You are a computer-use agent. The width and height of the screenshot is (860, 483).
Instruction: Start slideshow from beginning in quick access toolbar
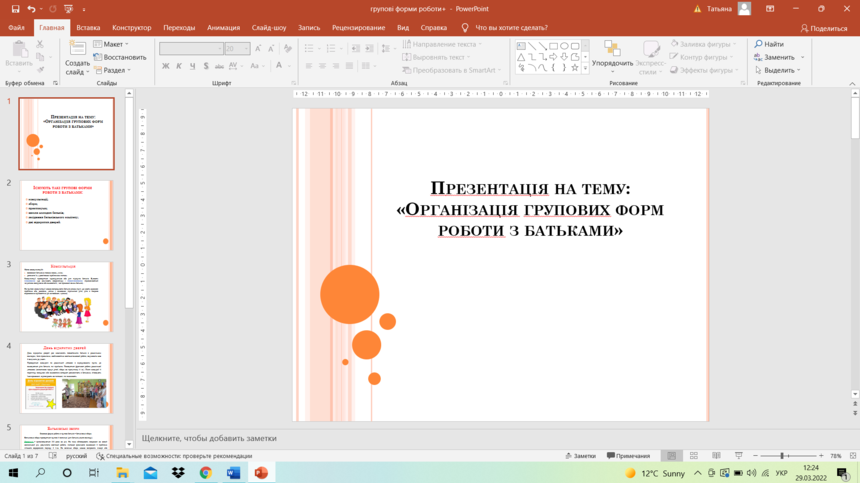click(68, 9)
